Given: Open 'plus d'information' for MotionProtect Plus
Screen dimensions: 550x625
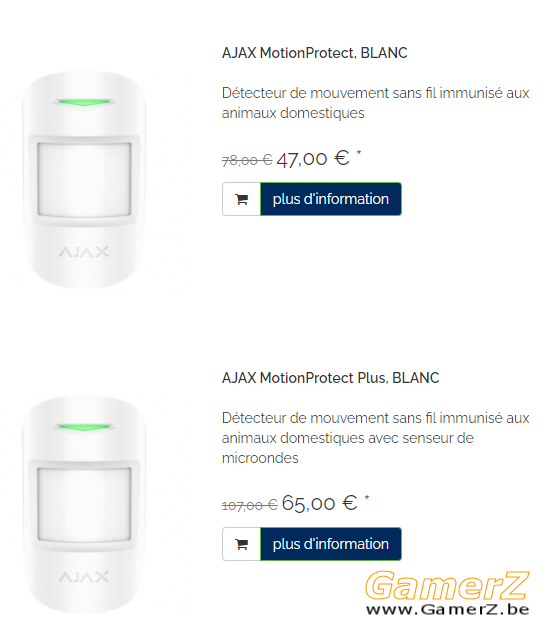Looking at the screenshot, I should coord(331,544).
